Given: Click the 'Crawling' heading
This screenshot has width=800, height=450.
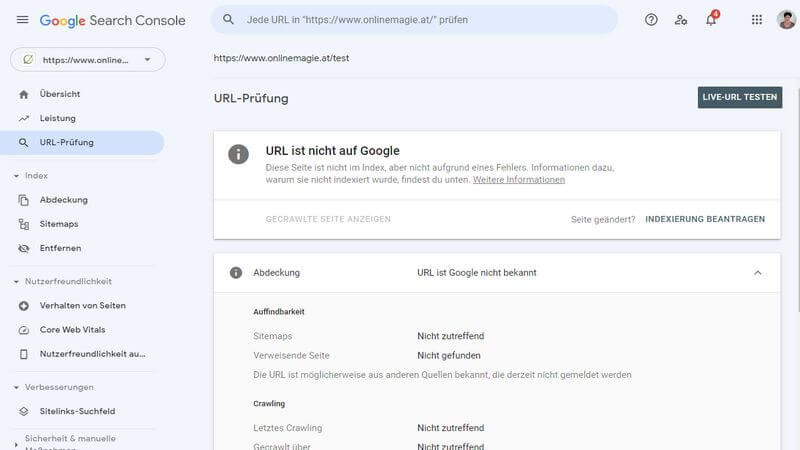Looking at the screenshot, I should (269, 404).
